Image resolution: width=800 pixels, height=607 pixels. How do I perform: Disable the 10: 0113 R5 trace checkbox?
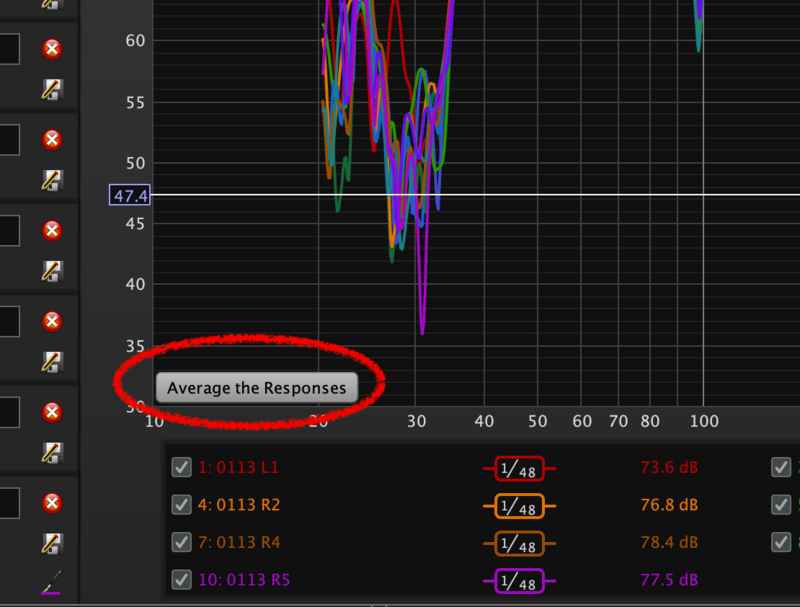pos(181,580)
